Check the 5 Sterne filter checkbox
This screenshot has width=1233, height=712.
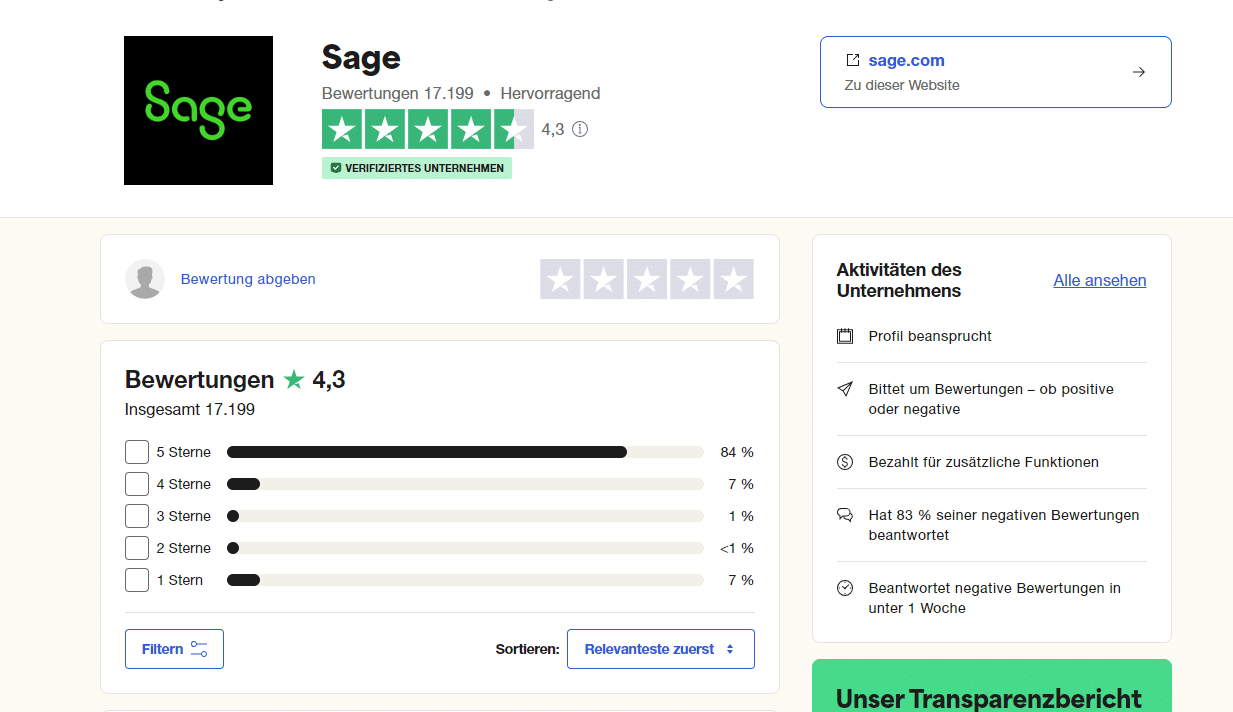[137, 452]
